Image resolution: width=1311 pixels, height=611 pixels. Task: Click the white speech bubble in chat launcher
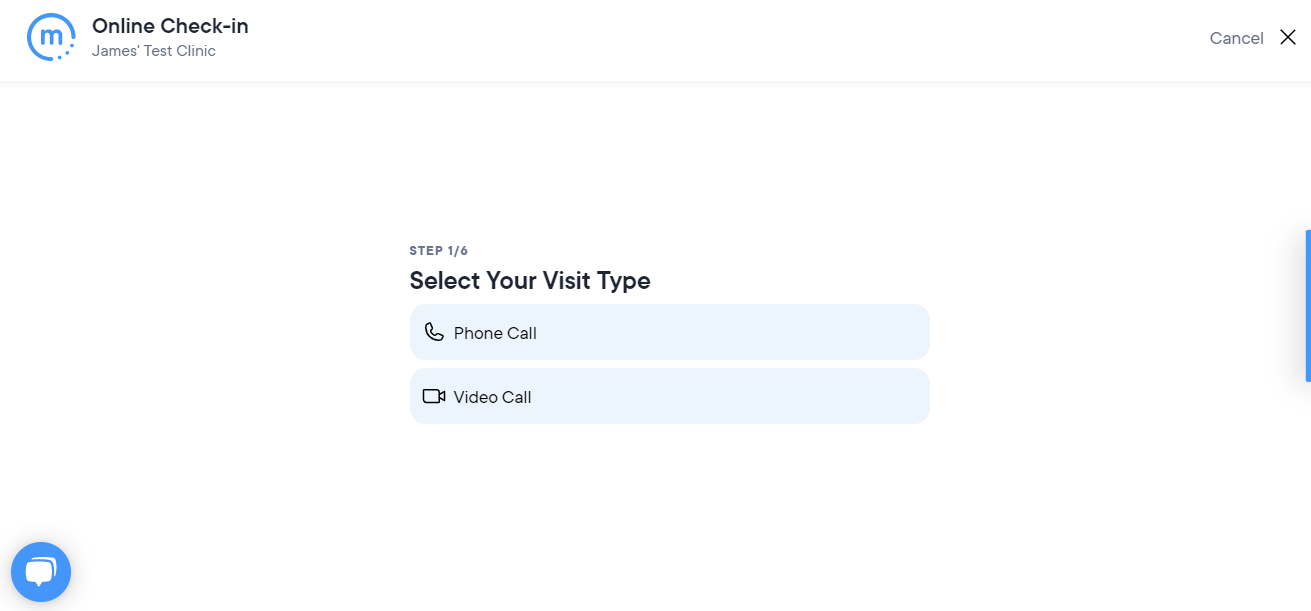(40, 571)
